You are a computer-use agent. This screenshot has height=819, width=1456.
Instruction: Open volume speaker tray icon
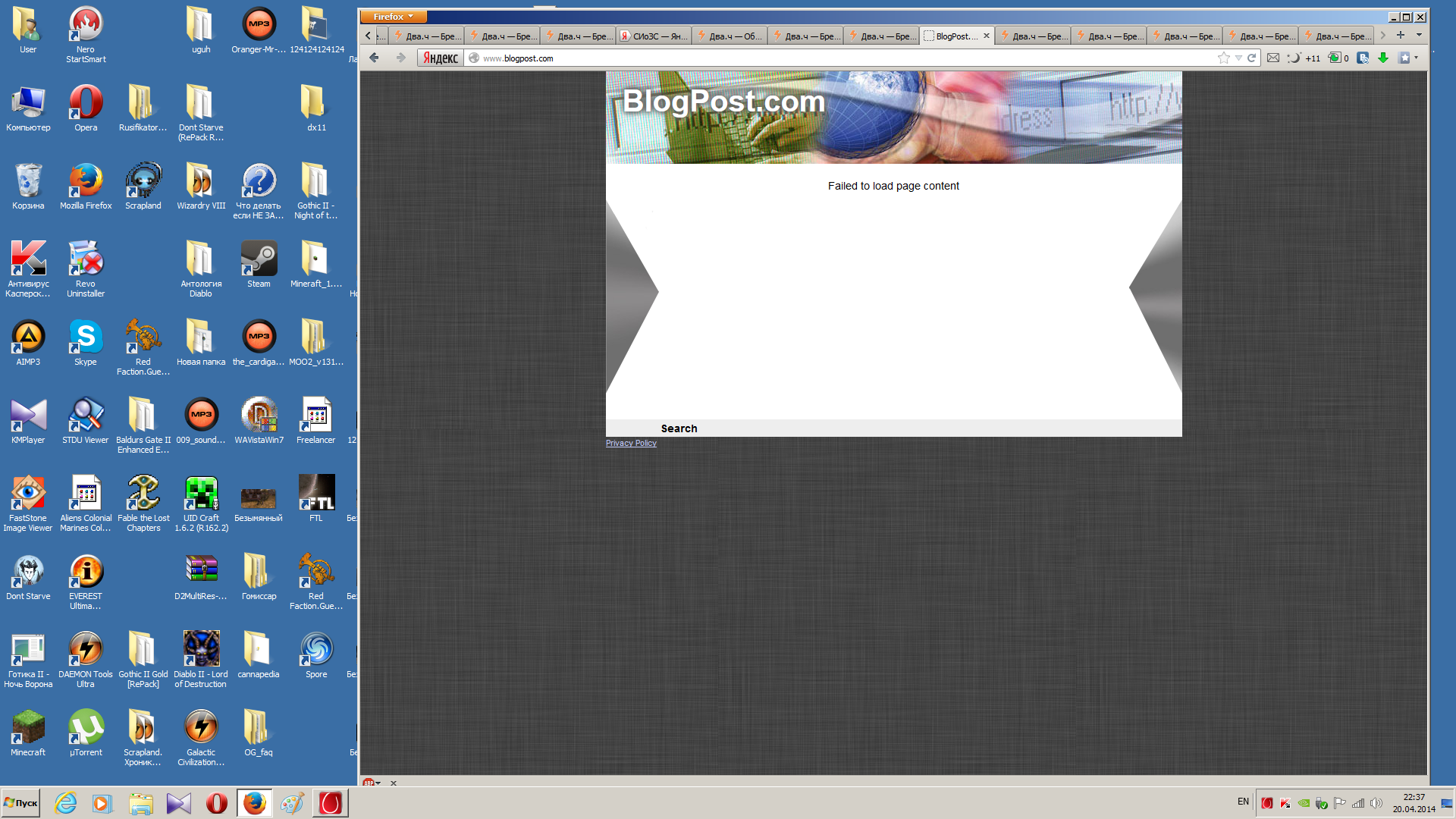point(1376,803)
